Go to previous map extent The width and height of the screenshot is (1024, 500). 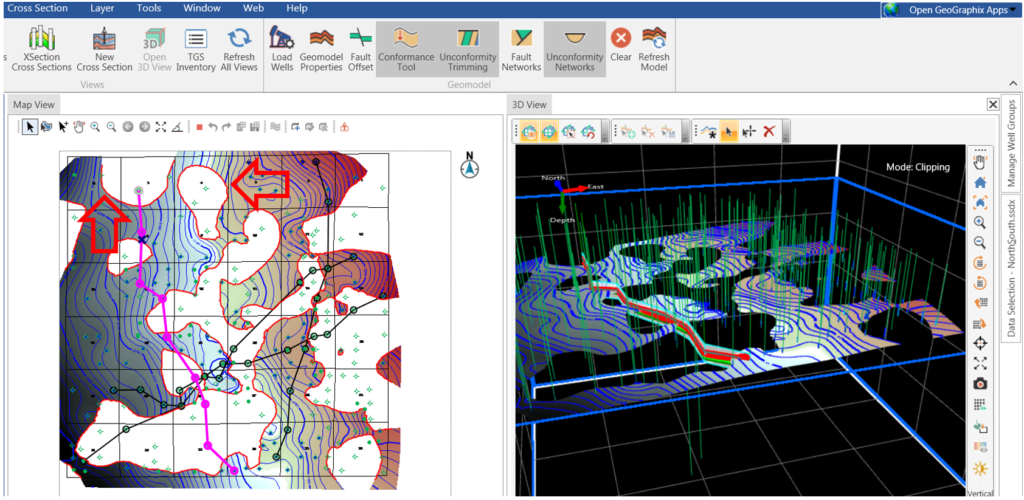[128, 127]
